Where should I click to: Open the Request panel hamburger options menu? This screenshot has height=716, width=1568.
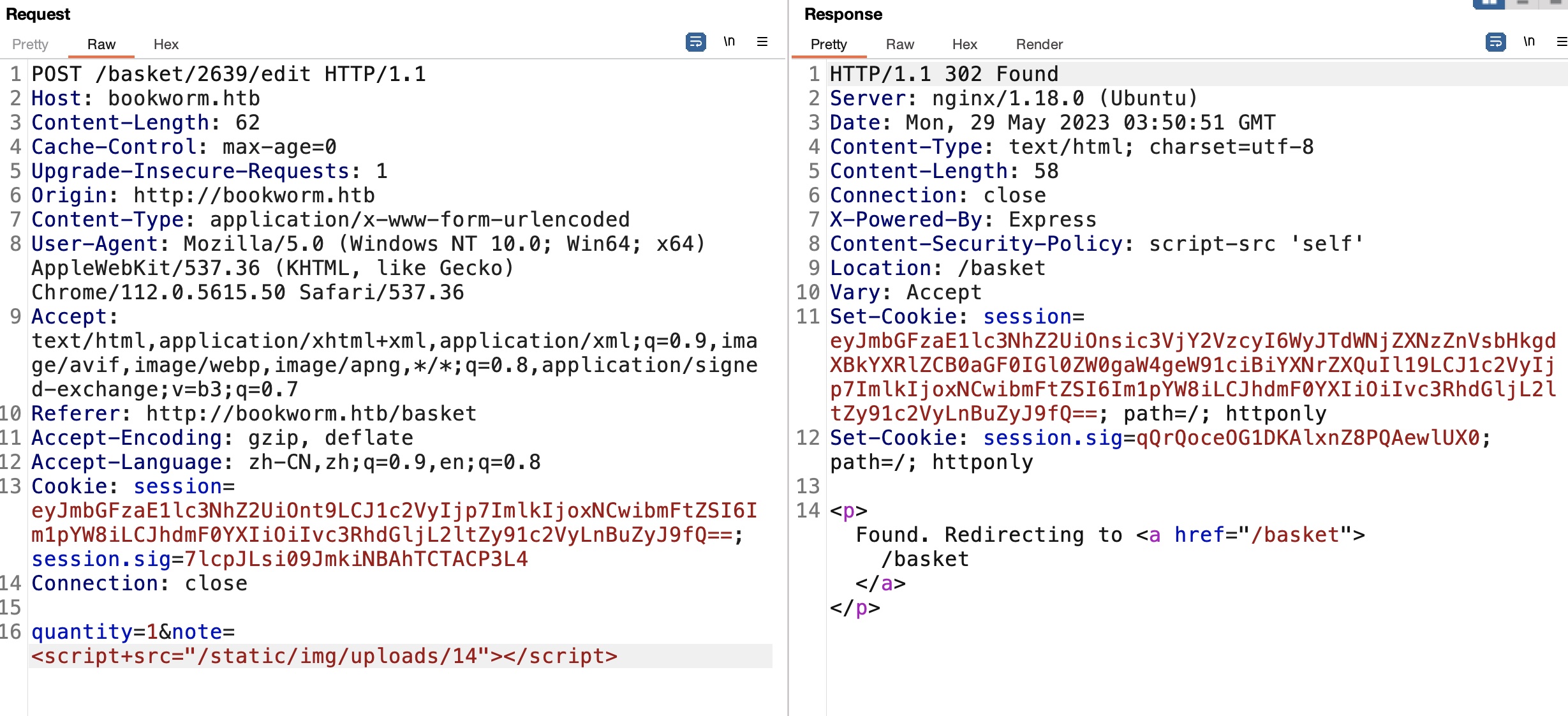[762, 42]
